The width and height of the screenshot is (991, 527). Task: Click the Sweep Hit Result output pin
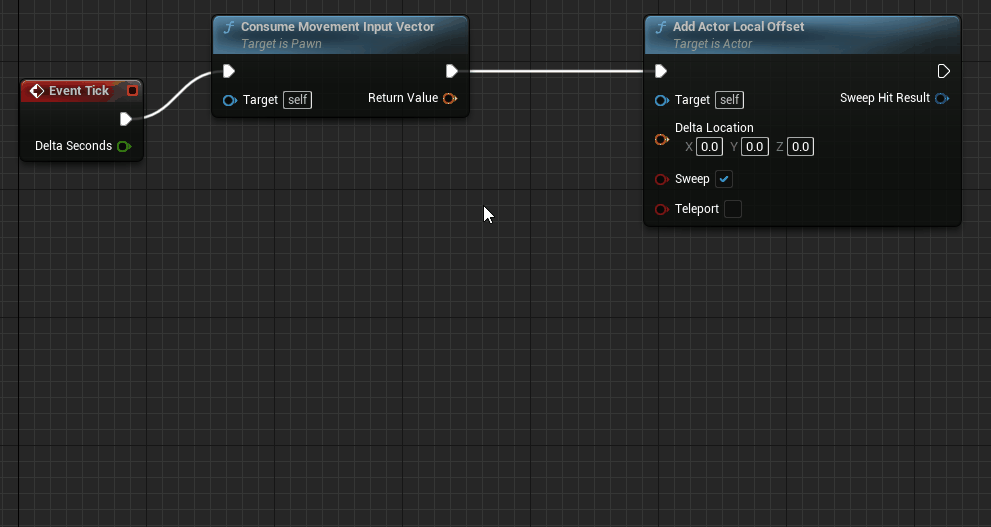point(941,98)
